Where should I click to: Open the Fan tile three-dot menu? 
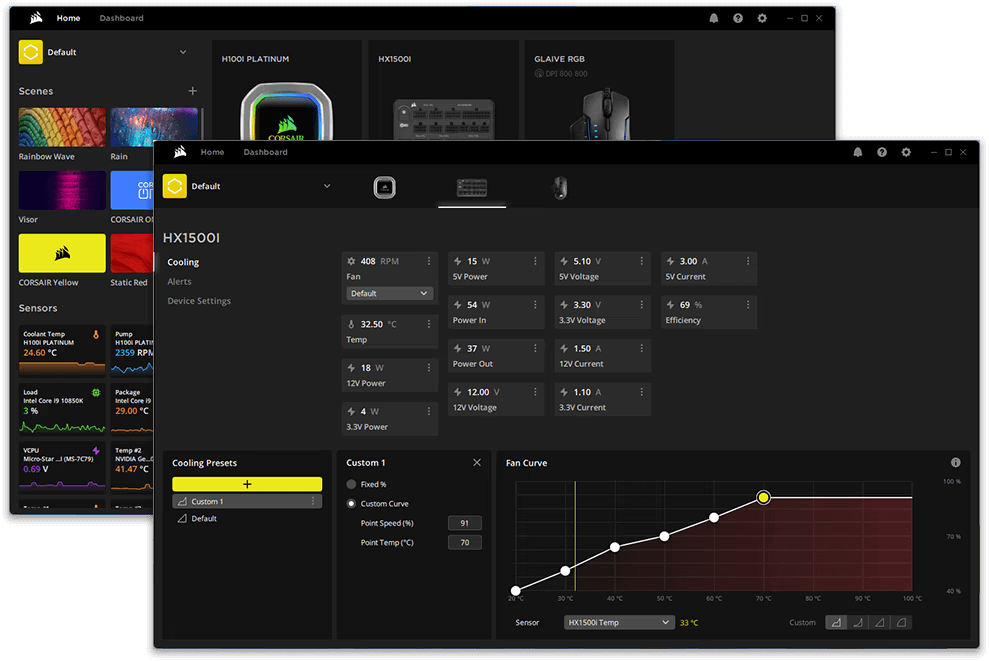pos(429,261)
